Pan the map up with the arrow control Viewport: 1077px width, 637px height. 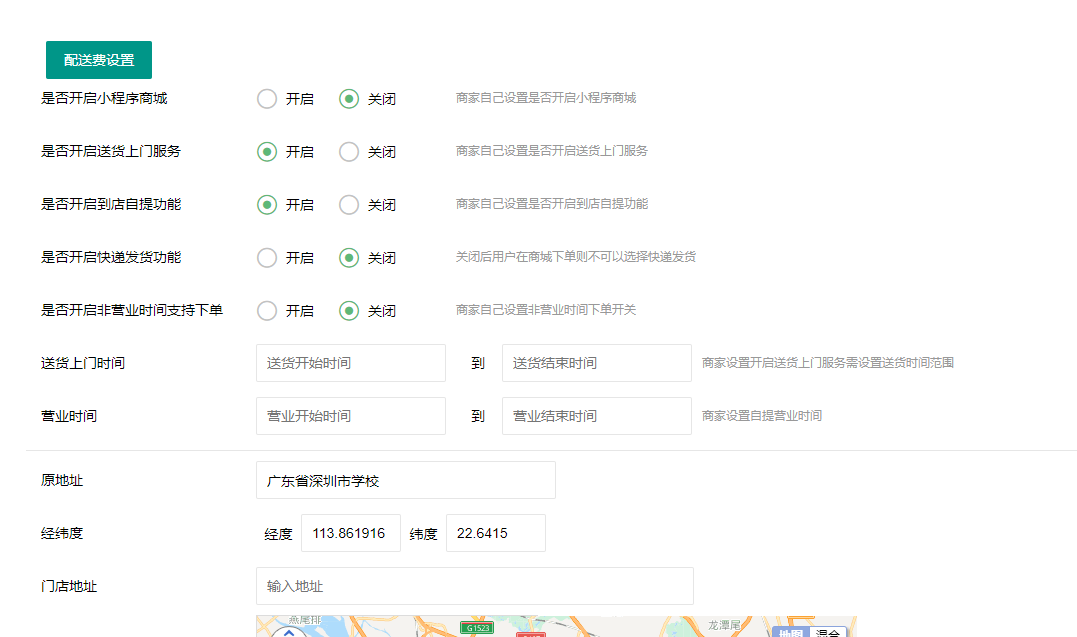click(289, 632)
